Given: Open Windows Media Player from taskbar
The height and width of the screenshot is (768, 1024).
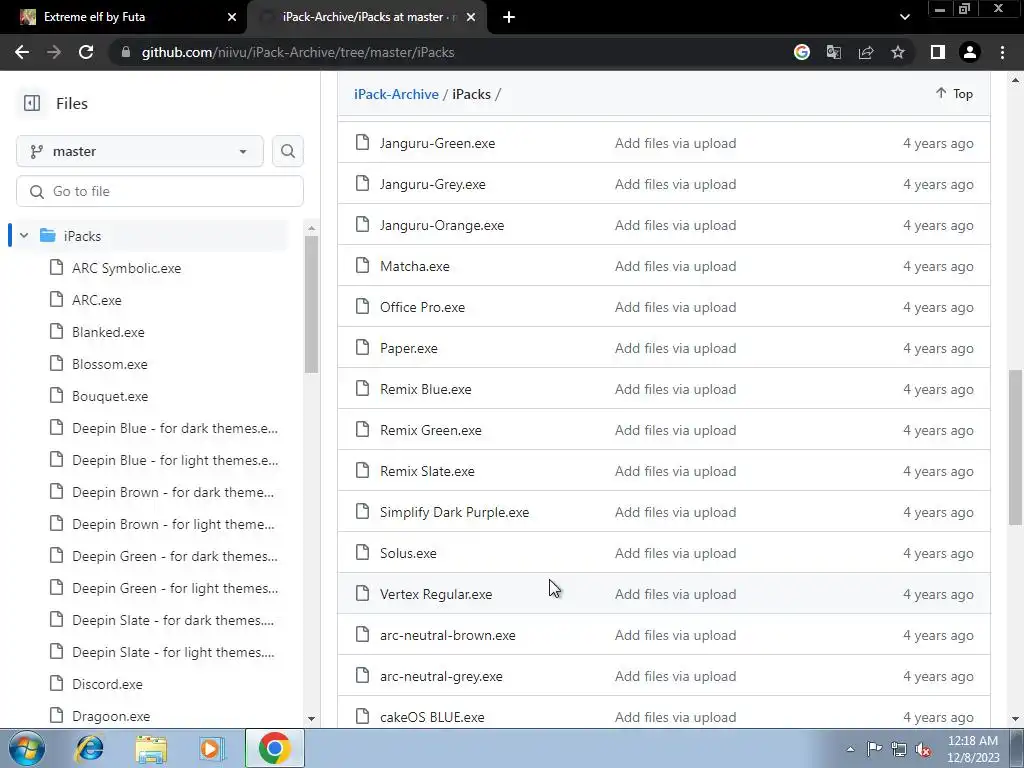Looking at the screenshot, I should point(212,748).
